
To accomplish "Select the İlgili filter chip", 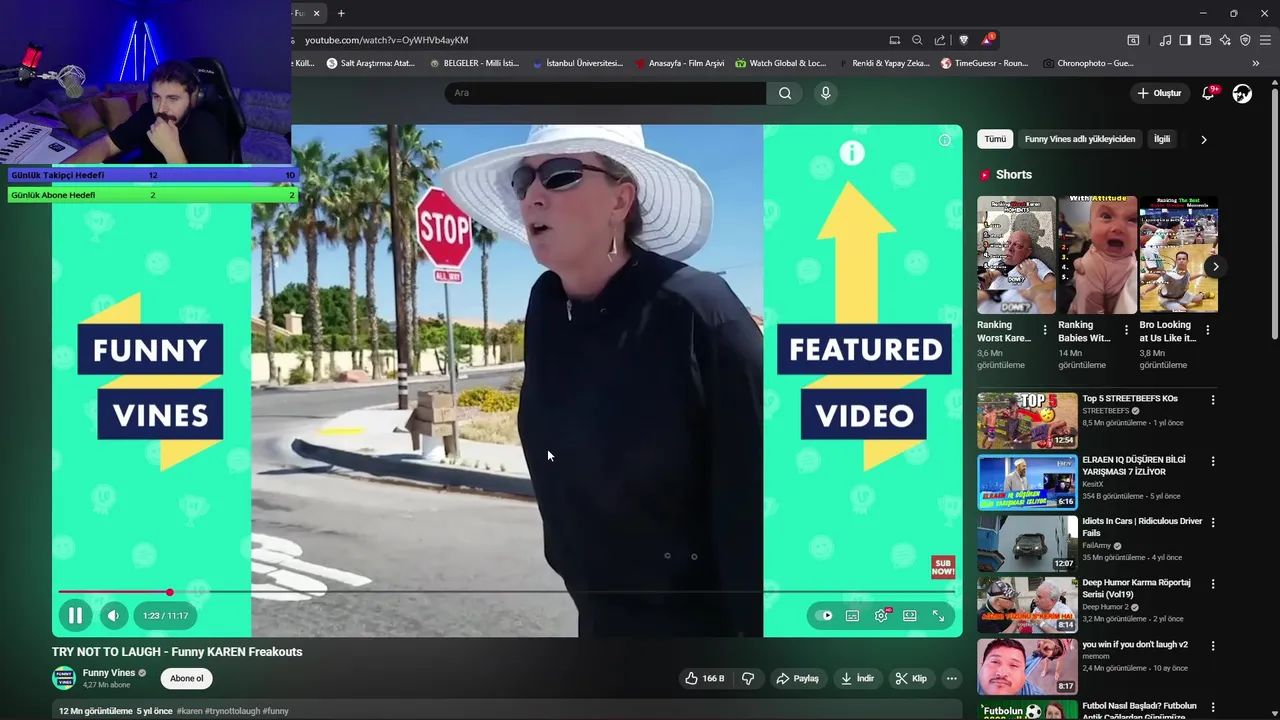I will [x=1162, y=139].
